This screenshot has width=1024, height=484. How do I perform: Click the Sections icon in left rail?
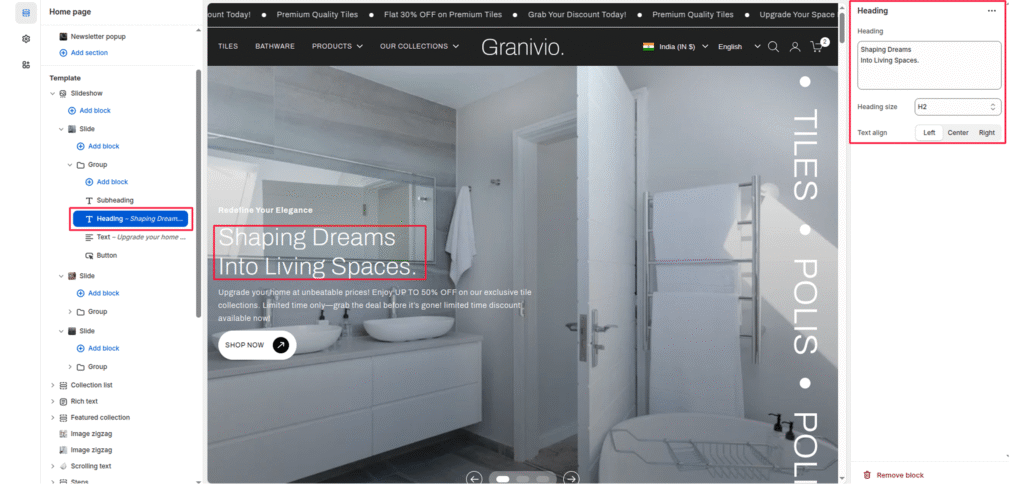pyautogui.click(x=26, y=12)
